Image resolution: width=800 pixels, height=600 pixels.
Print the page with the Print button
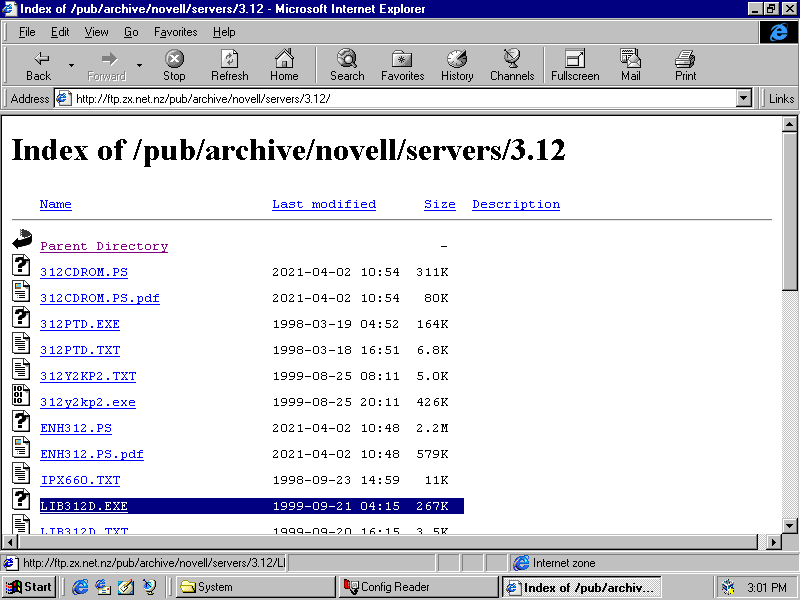[x=685, y=65]
